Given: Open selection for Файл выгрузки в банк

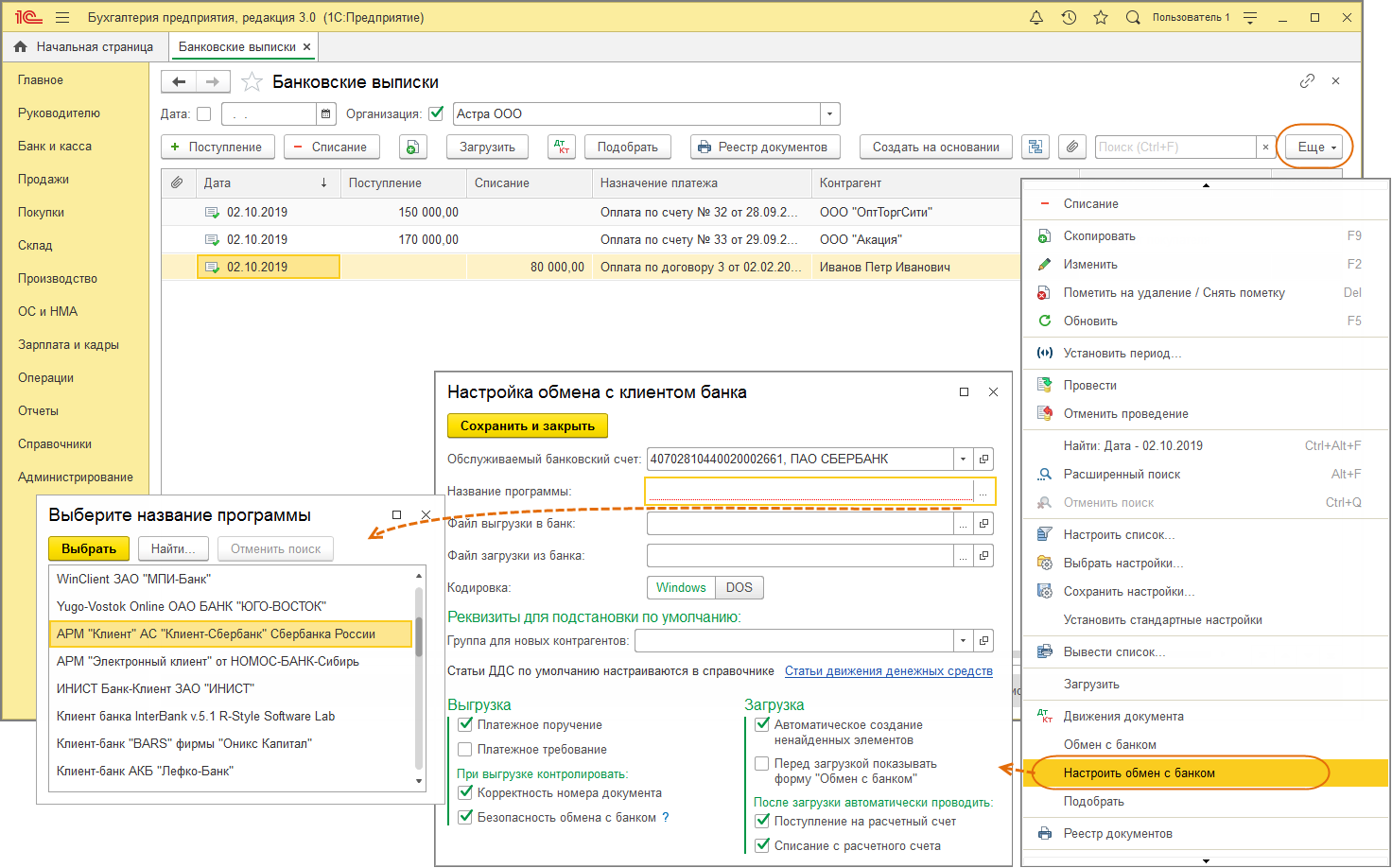Looking at the screenshot, I should click(x=963, y=524).
